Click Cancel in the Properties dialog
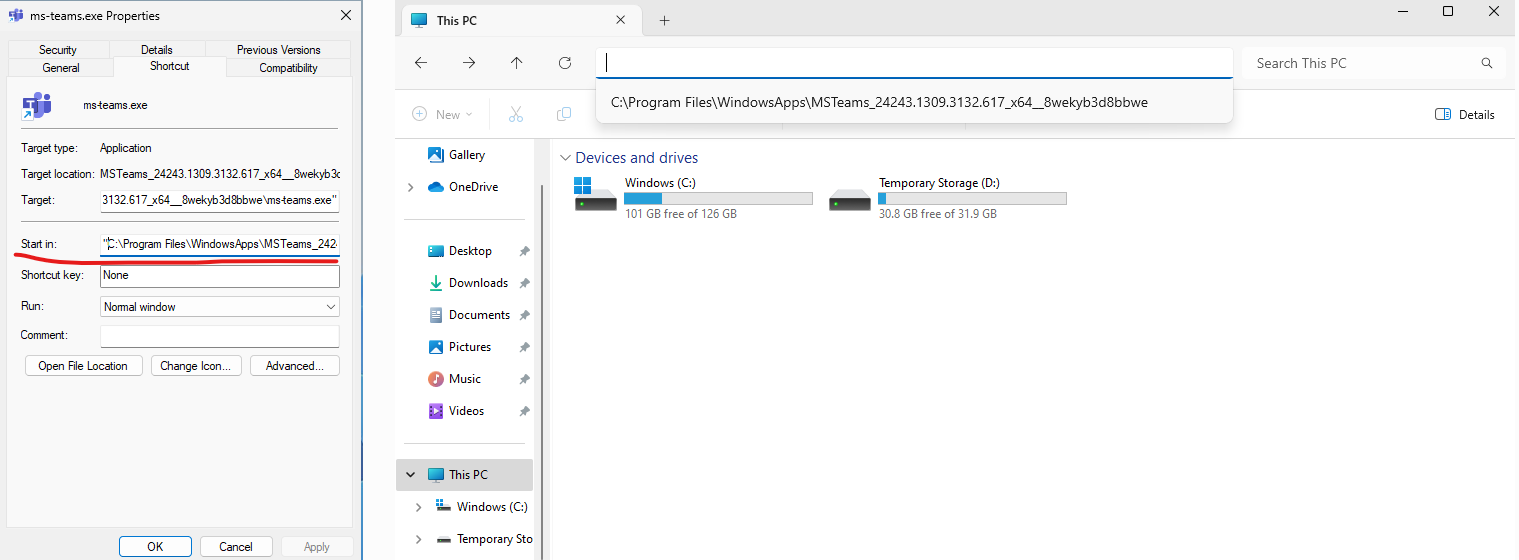 tap(236, 547)
